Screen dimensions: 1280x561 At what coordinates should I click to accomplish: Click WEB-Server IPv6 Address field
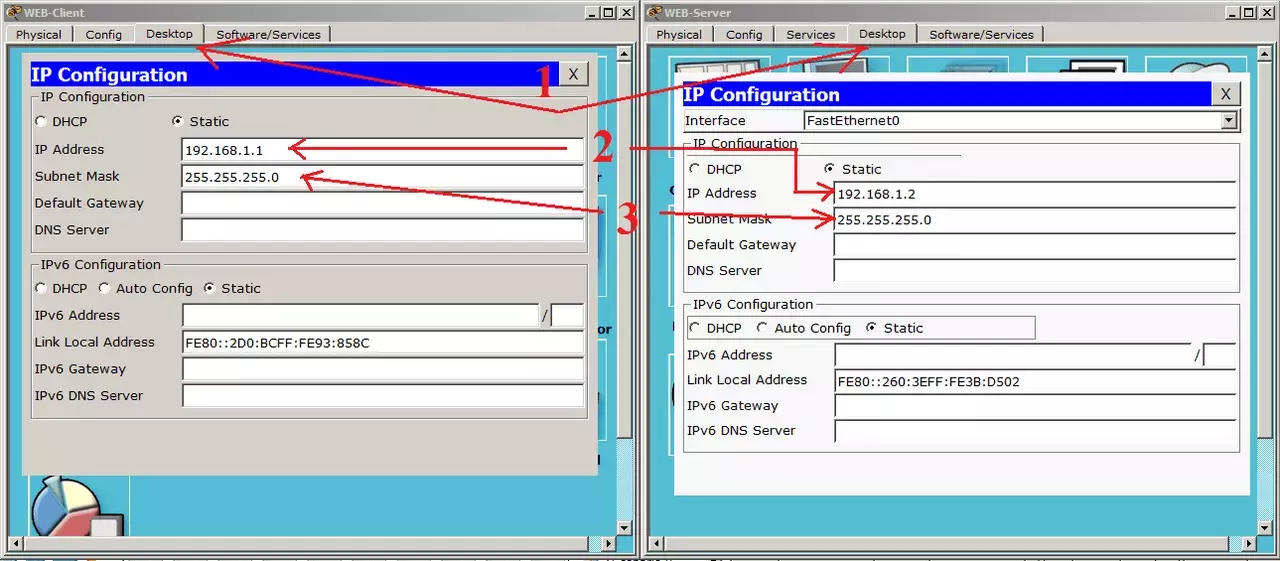pos(1013,355)
